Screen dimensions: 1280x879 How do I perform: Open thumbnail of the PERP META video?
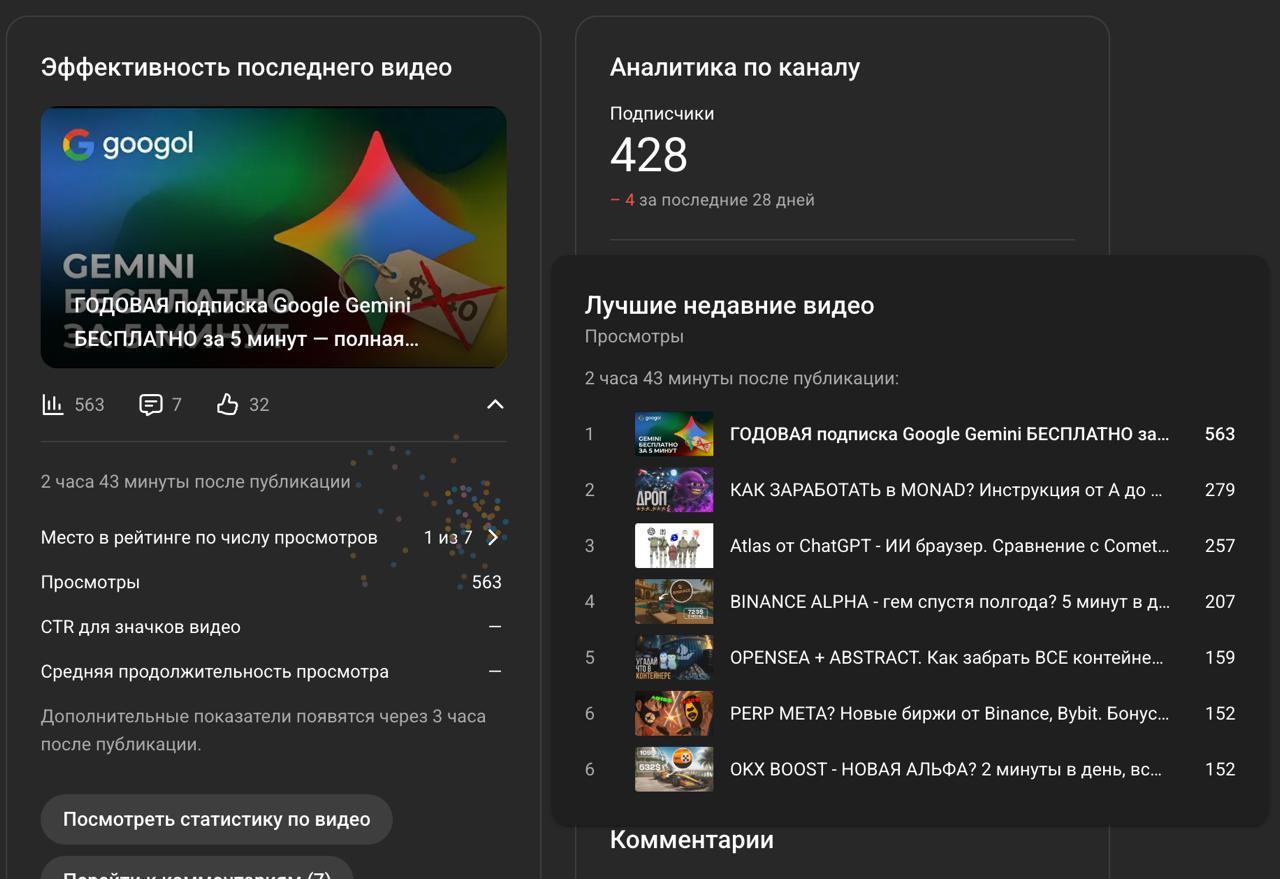(x=674, y=714)
